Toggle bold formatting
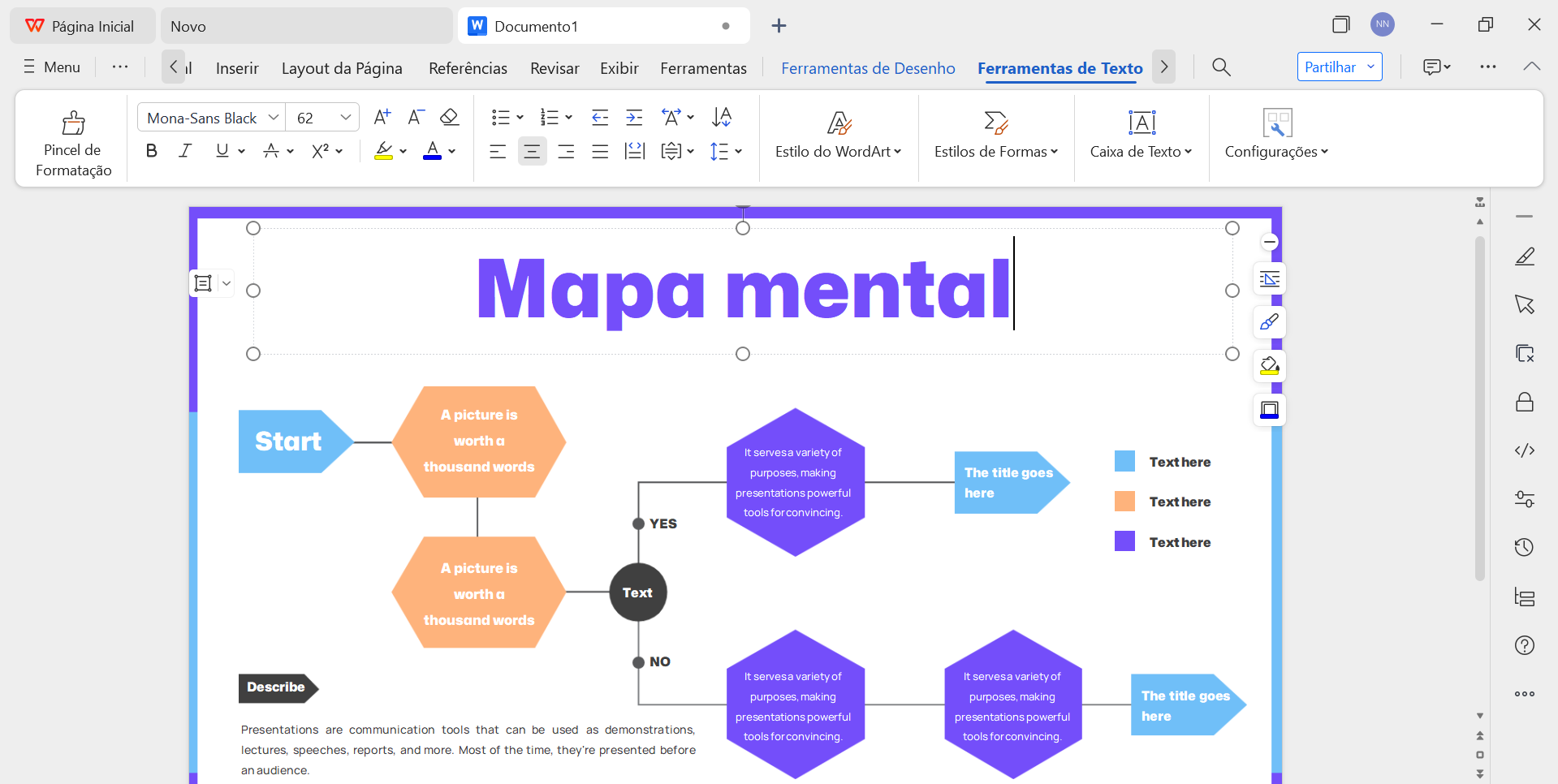The image size is (1558, 784). pos(151,151)
